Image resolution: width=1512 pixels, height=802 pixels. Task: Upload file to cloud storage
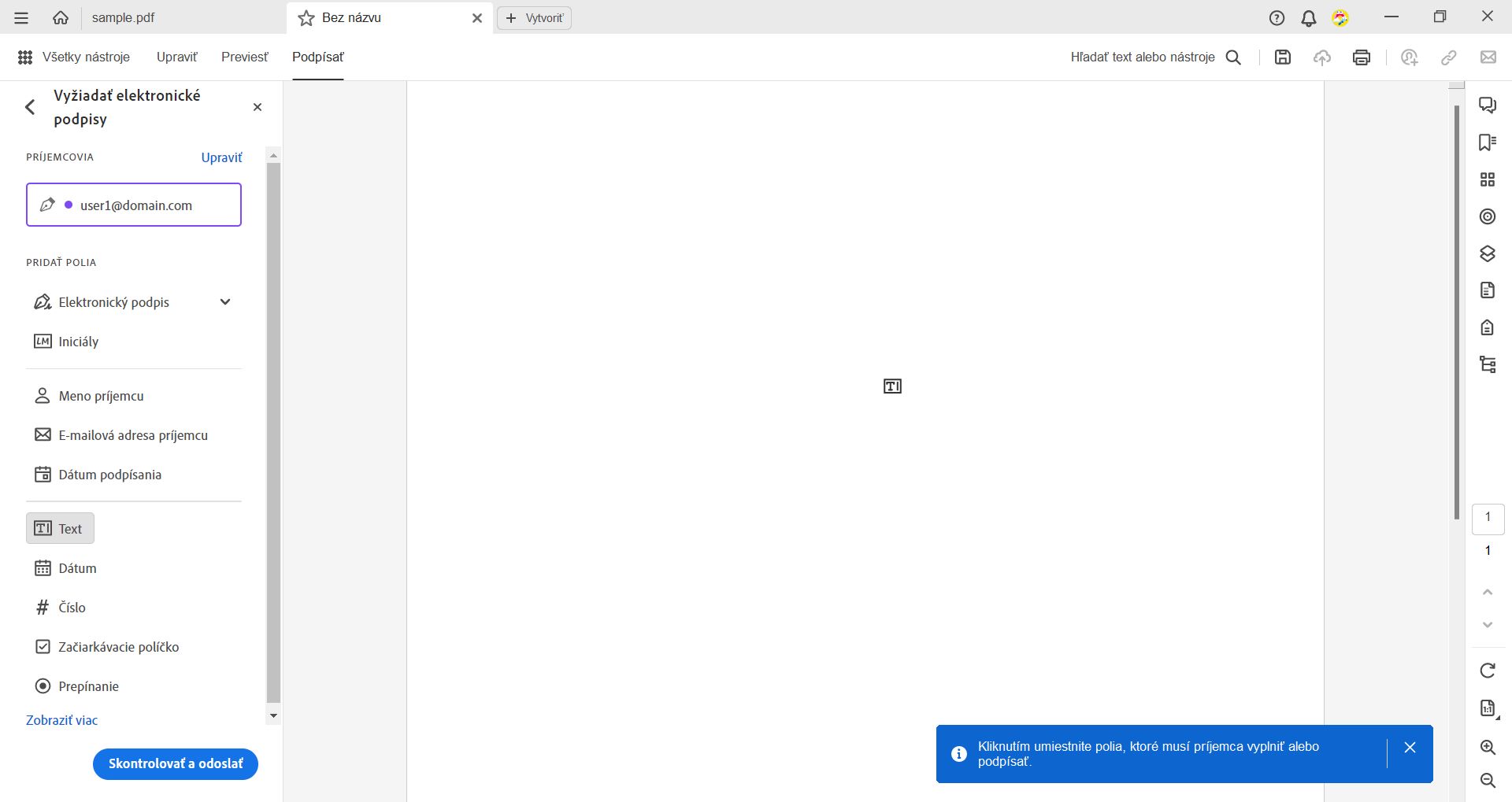pyautogui.click(x=1322, y=57)
